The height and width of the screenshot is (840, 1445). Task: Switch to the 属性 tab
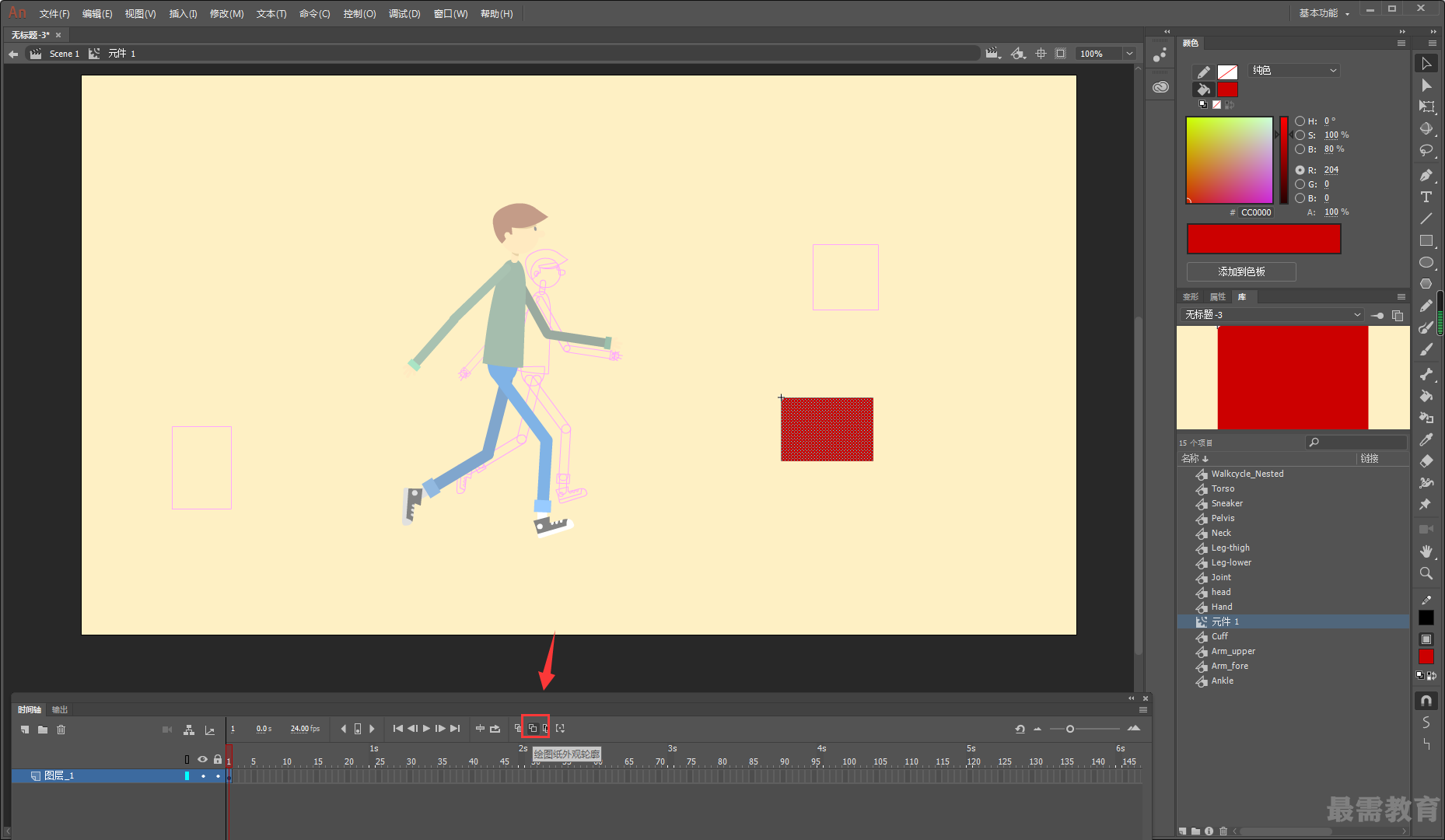pyautogui.click(x=1217, y=297)
